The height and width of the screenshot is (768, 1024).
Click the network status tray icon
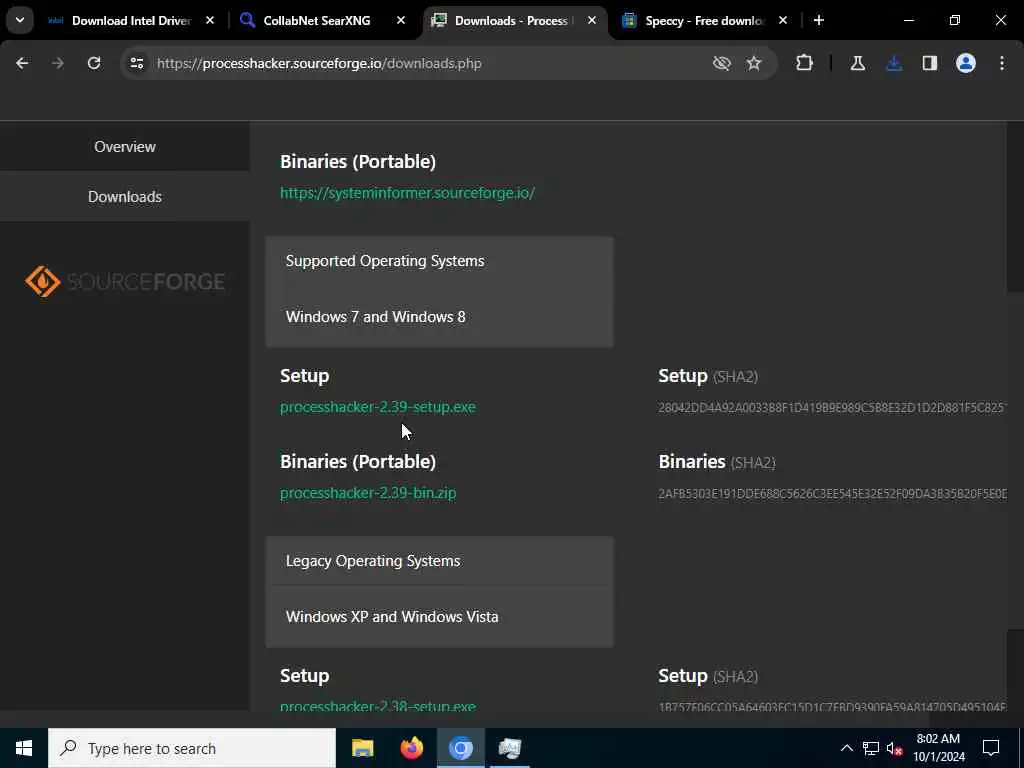point(871,748)
